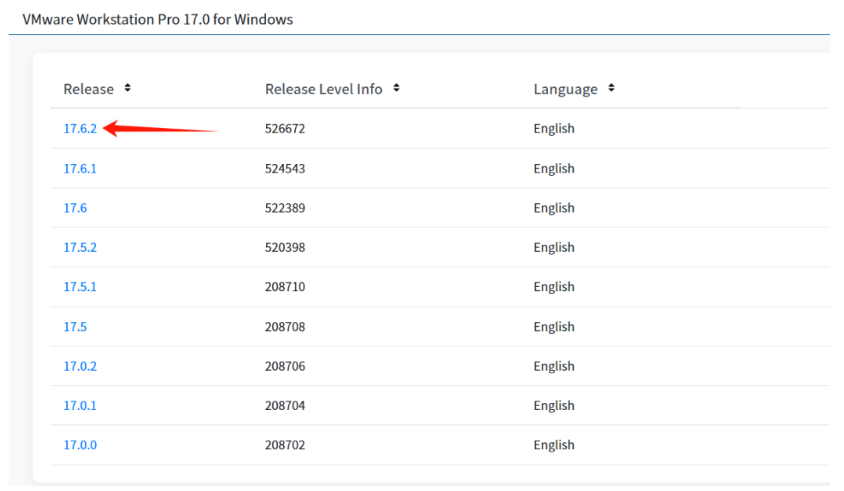Open the 17.0.1 release link

pos(80,405)
